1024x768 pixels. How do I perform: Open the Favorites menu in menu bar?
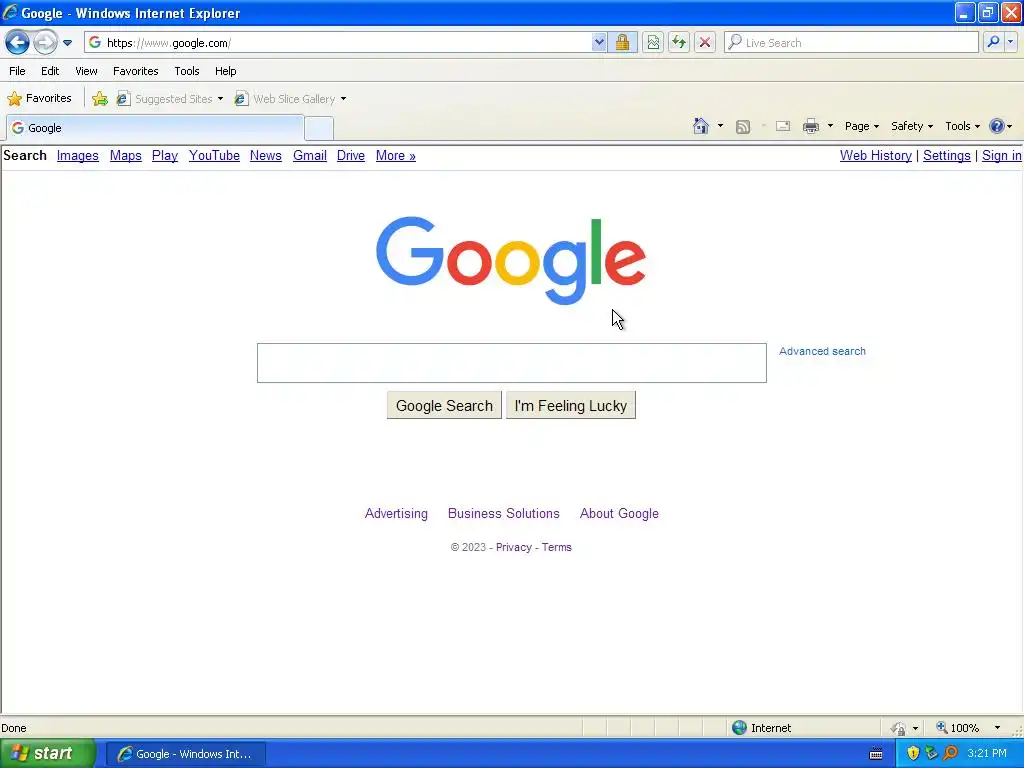[x=136, y=71]
